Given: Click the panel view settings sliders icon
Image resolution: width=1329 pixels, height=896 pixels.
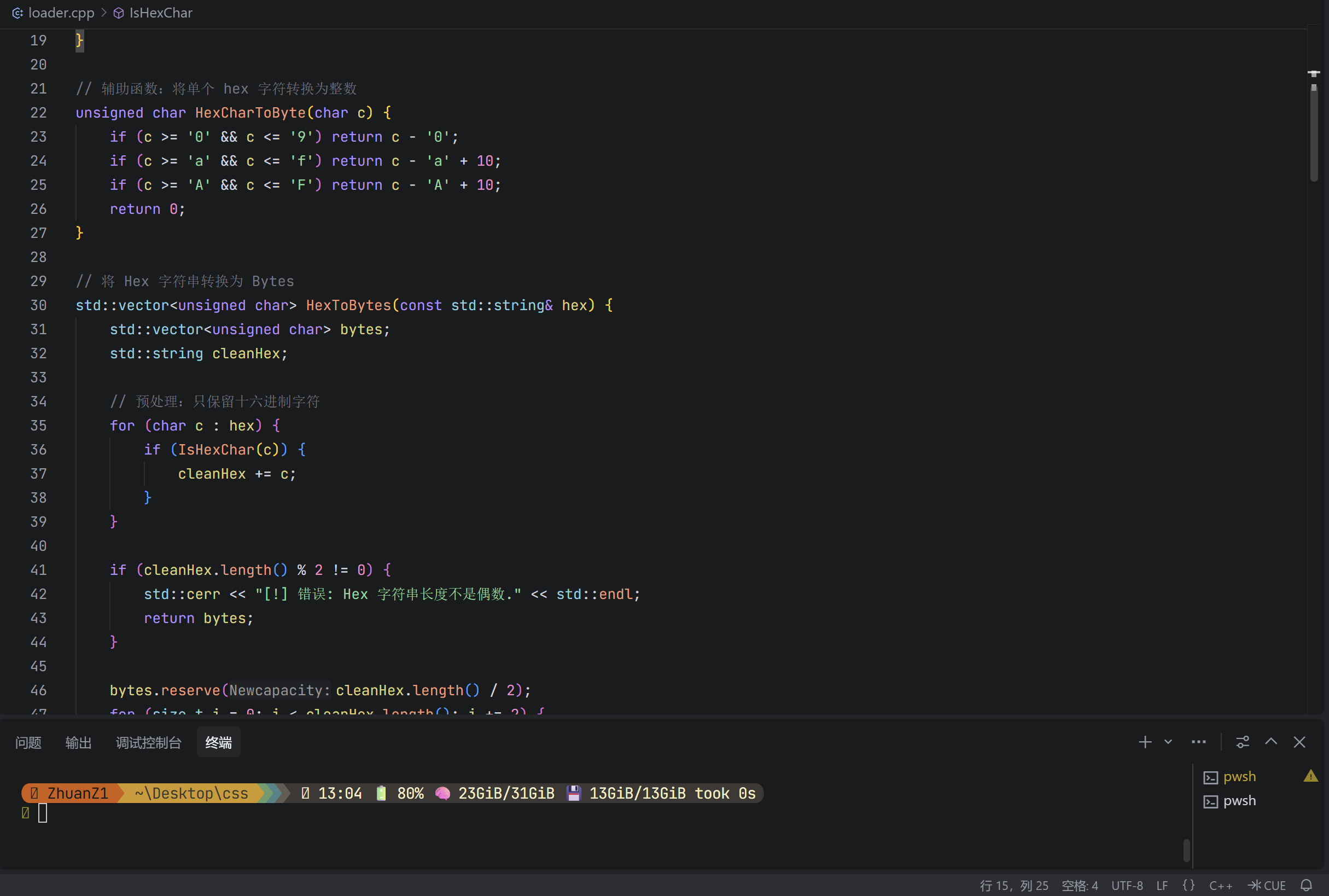Looking at the screenshot, I should 1242,742.
